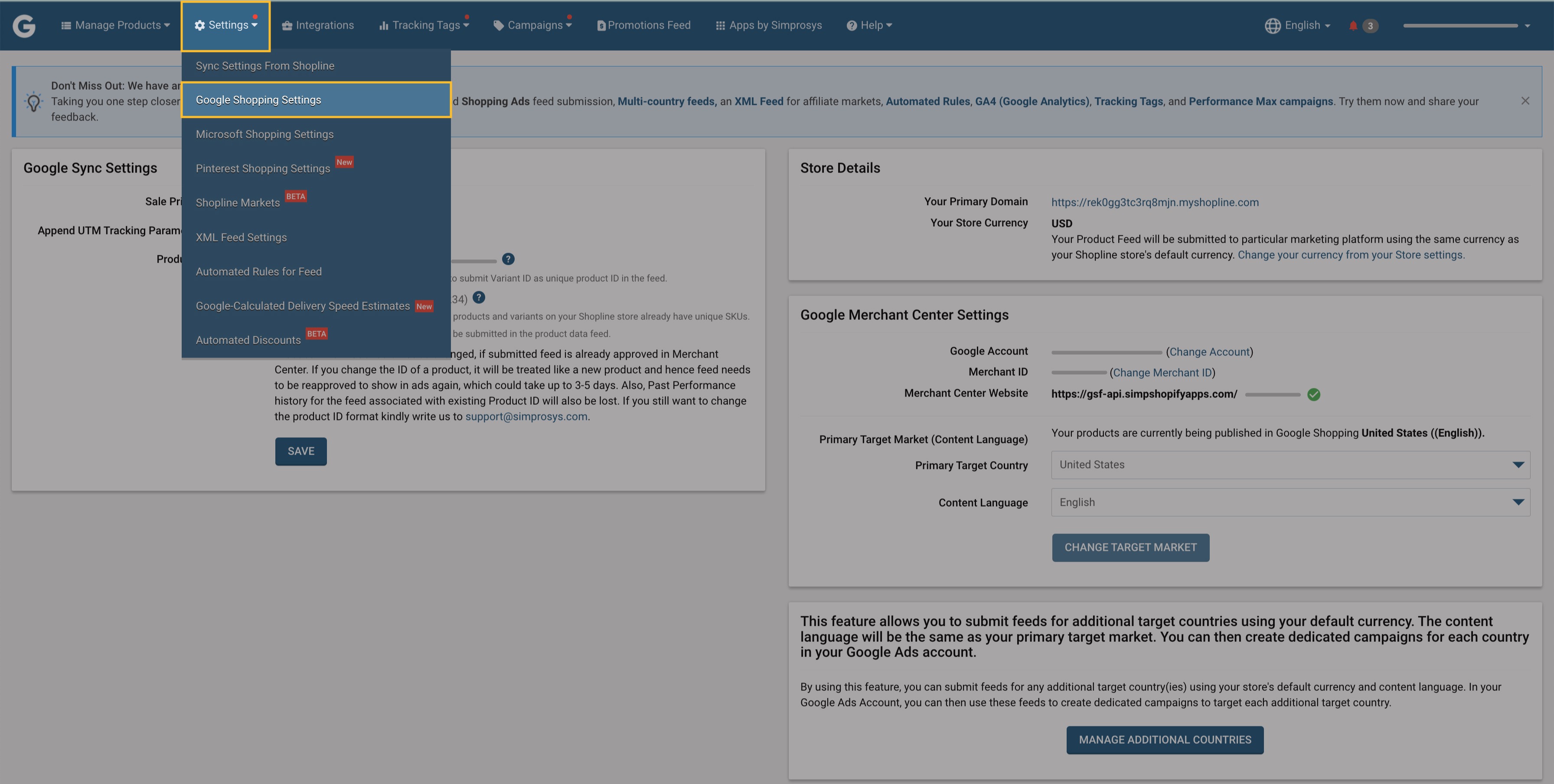This screenshot has width=1554, height=784.
Task: Open the primary domain myshopline link
Action: click(x=1155, y=203)
